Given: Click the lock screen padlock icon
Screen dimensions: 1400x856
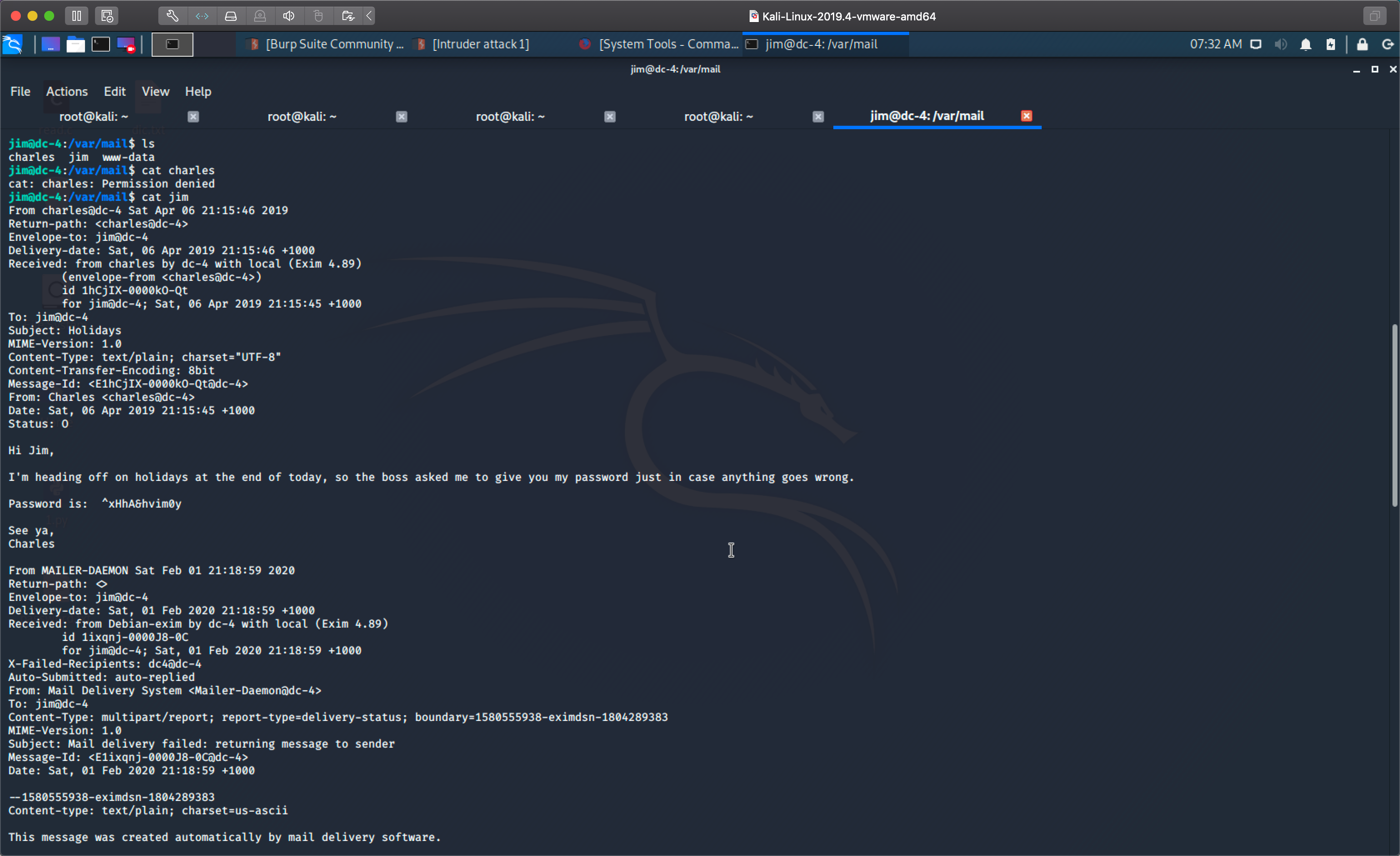Looking at the screenshot, I should point(1362,44).
